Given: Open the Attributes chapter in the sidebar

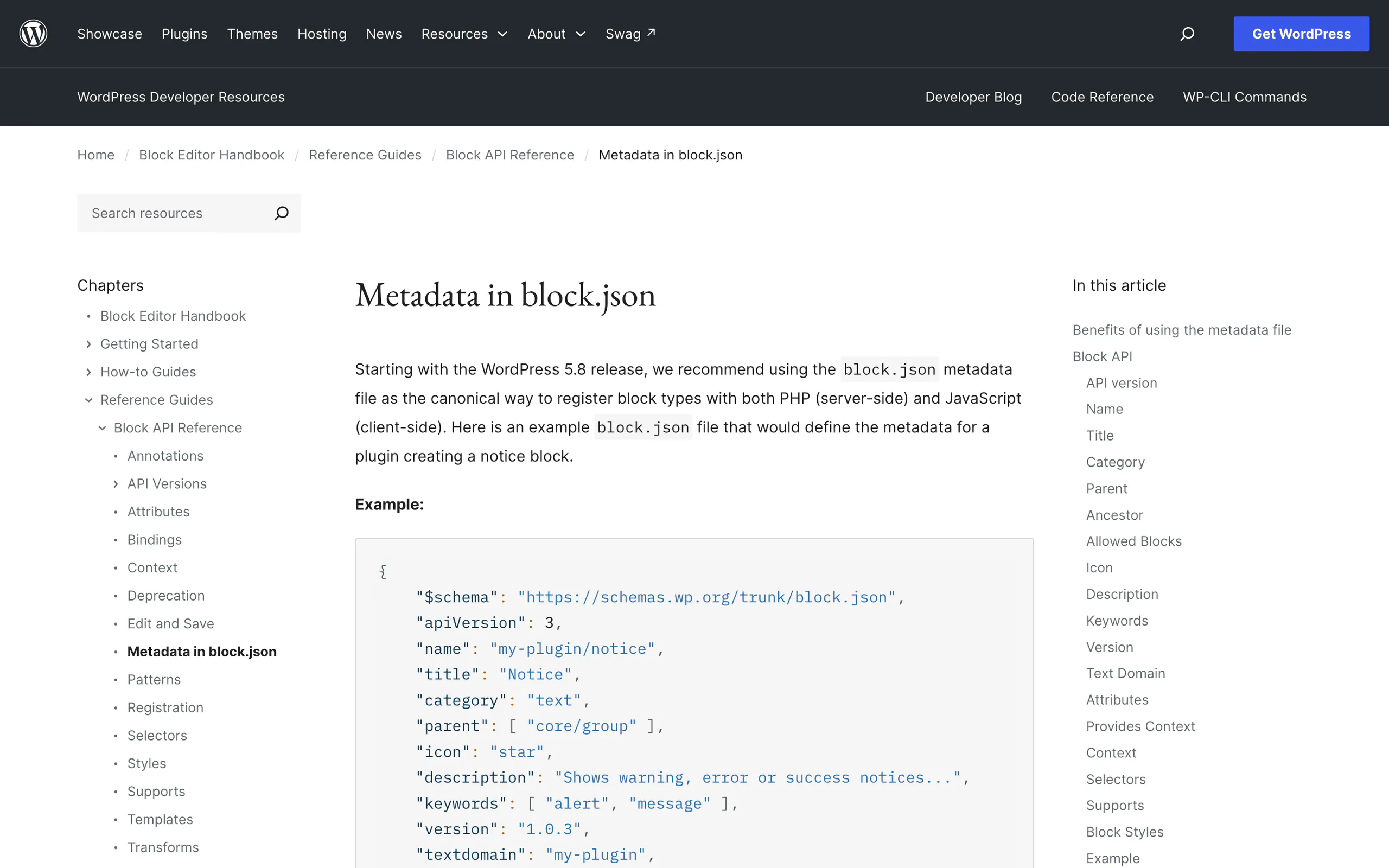Looking at the screenshot, I should [158, 512].
